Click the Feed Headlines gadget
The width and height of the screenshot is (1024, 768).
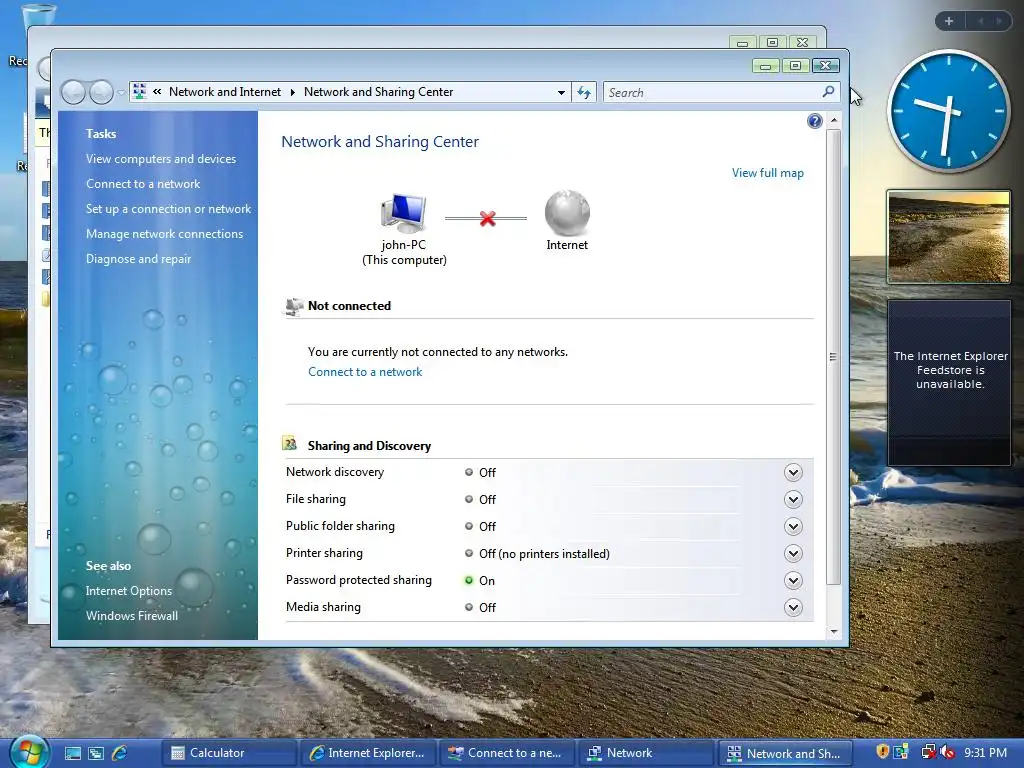(949, 383)
